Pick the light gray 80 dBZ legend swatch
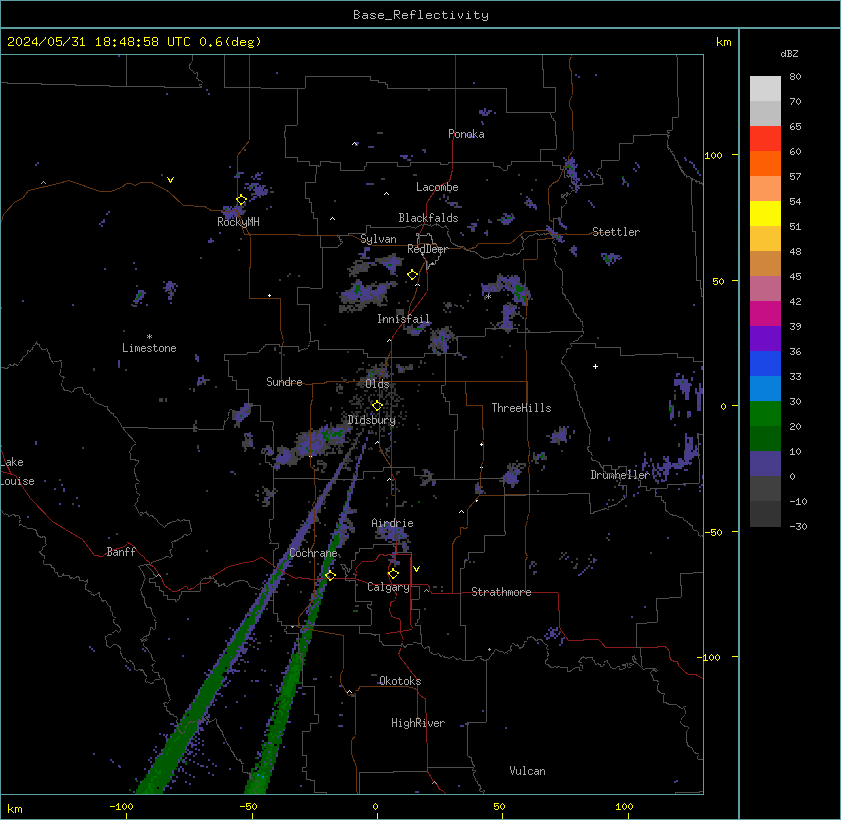The width and height of the screenshot is (841, 820). pyautogui.click(x=765, y=89)
